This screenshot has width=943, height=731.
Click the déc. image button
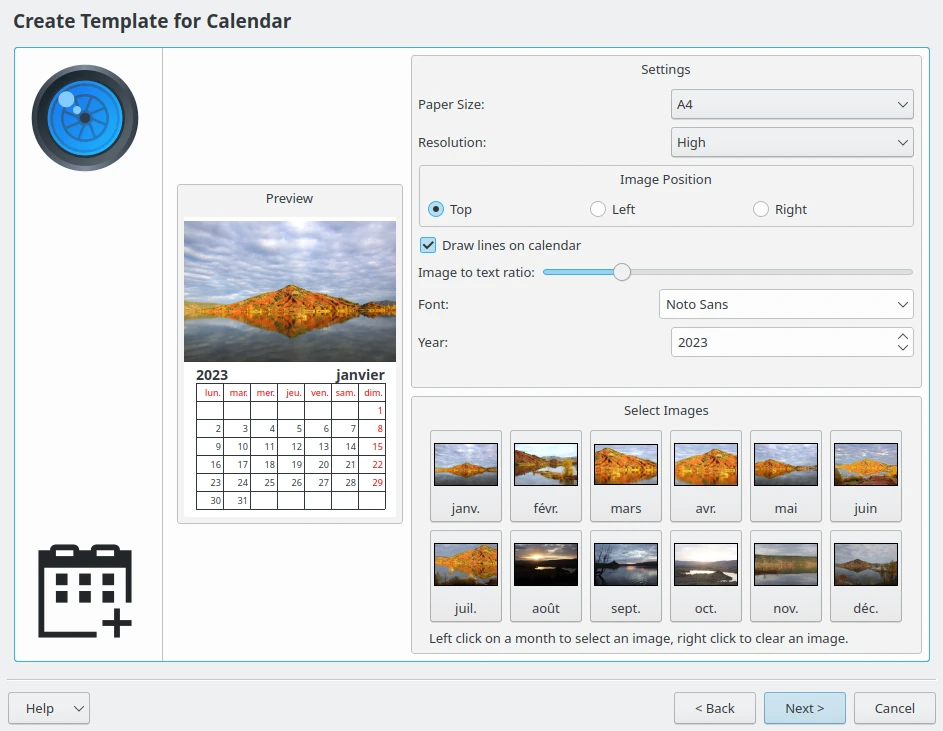[866, 575]
